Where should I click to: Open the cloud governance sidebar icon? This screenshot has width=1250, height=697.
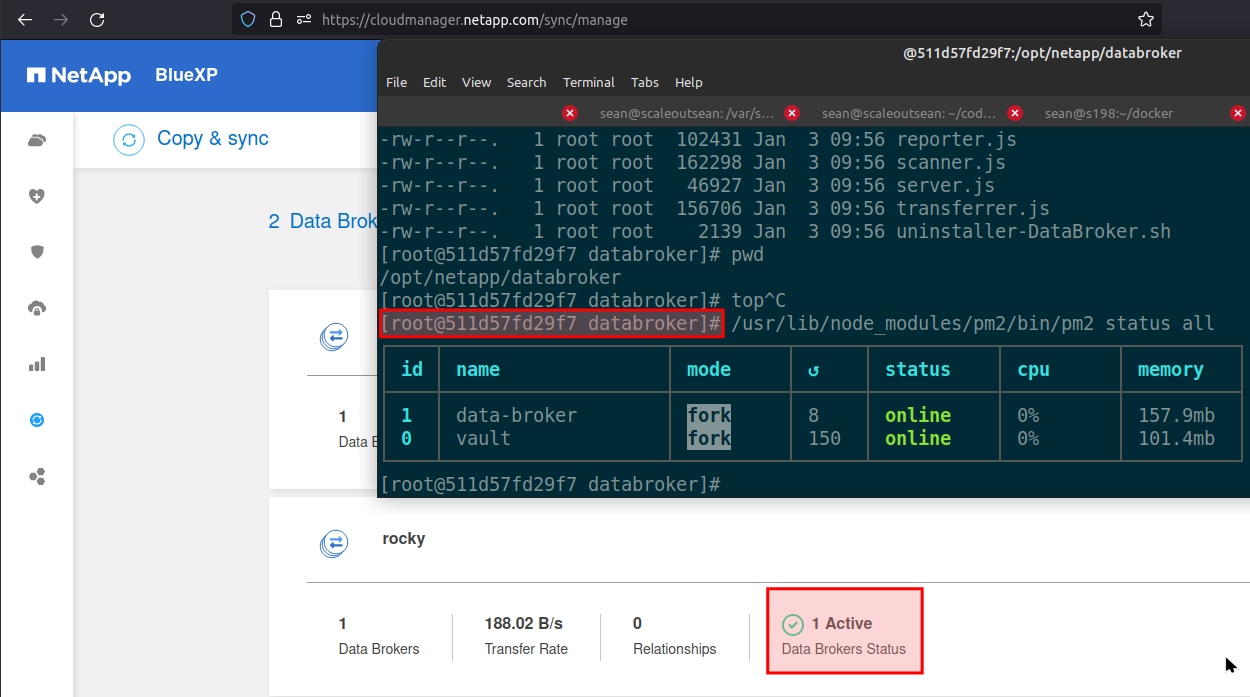click(x=37, y=308)
